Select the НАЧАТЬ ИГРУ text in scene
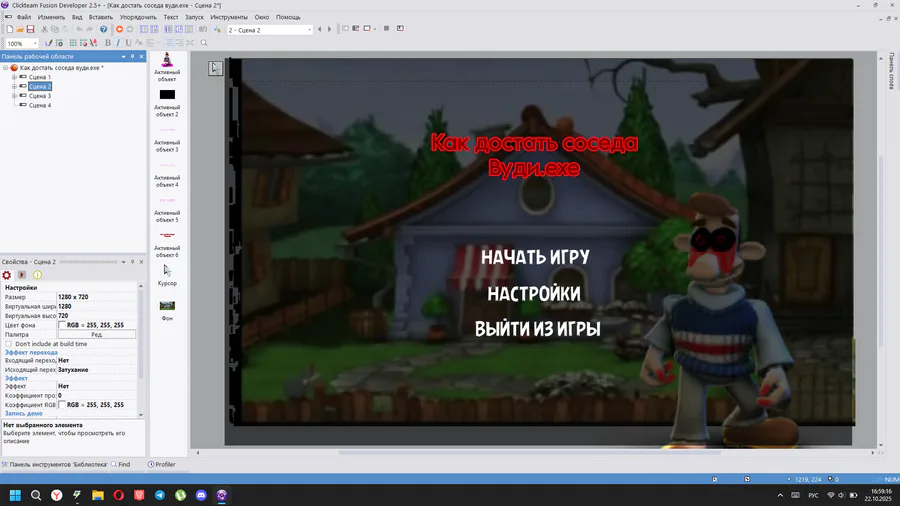This screenshot has height=506, width=900. click(x=535, y=257)
